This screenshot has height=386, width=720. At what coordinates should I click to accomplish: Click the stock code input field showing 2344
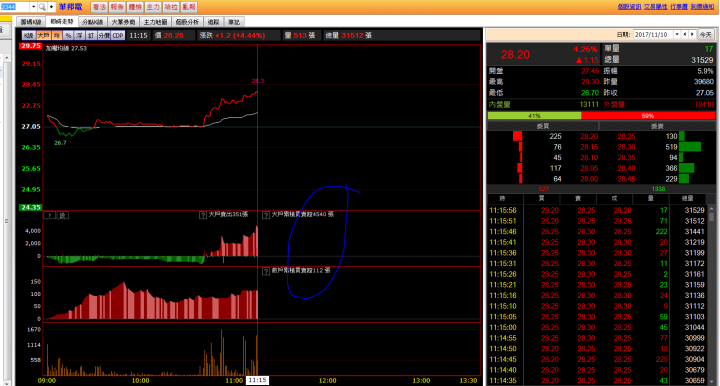tap(15, 7)
